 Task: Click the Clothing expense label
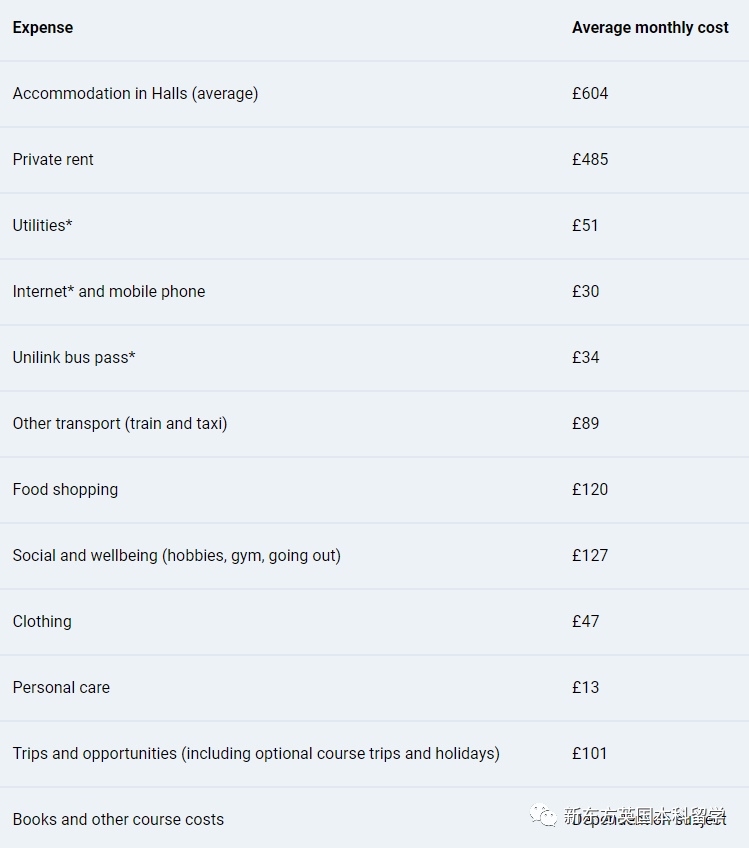[x=42, y=621]
